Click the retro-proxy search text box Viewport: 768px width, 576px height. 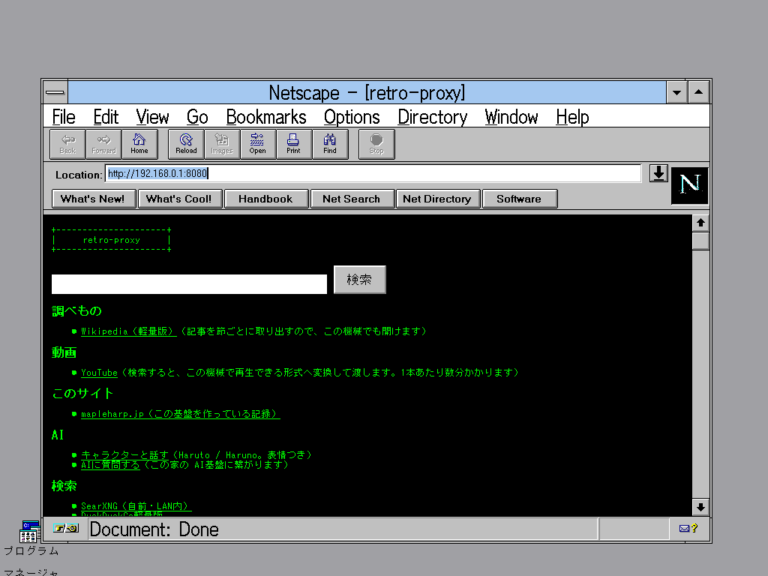click(x=189, y=284)
